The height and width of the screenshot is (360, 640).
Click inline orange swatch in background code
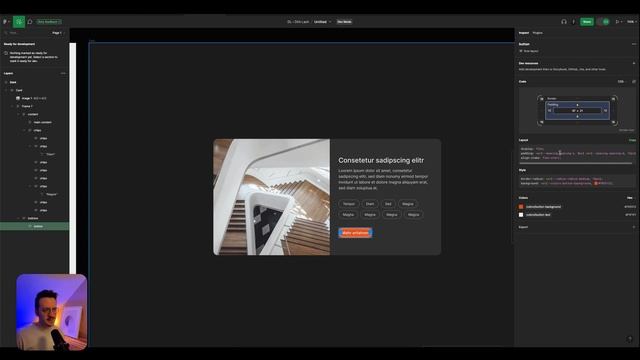coord(596,183)
